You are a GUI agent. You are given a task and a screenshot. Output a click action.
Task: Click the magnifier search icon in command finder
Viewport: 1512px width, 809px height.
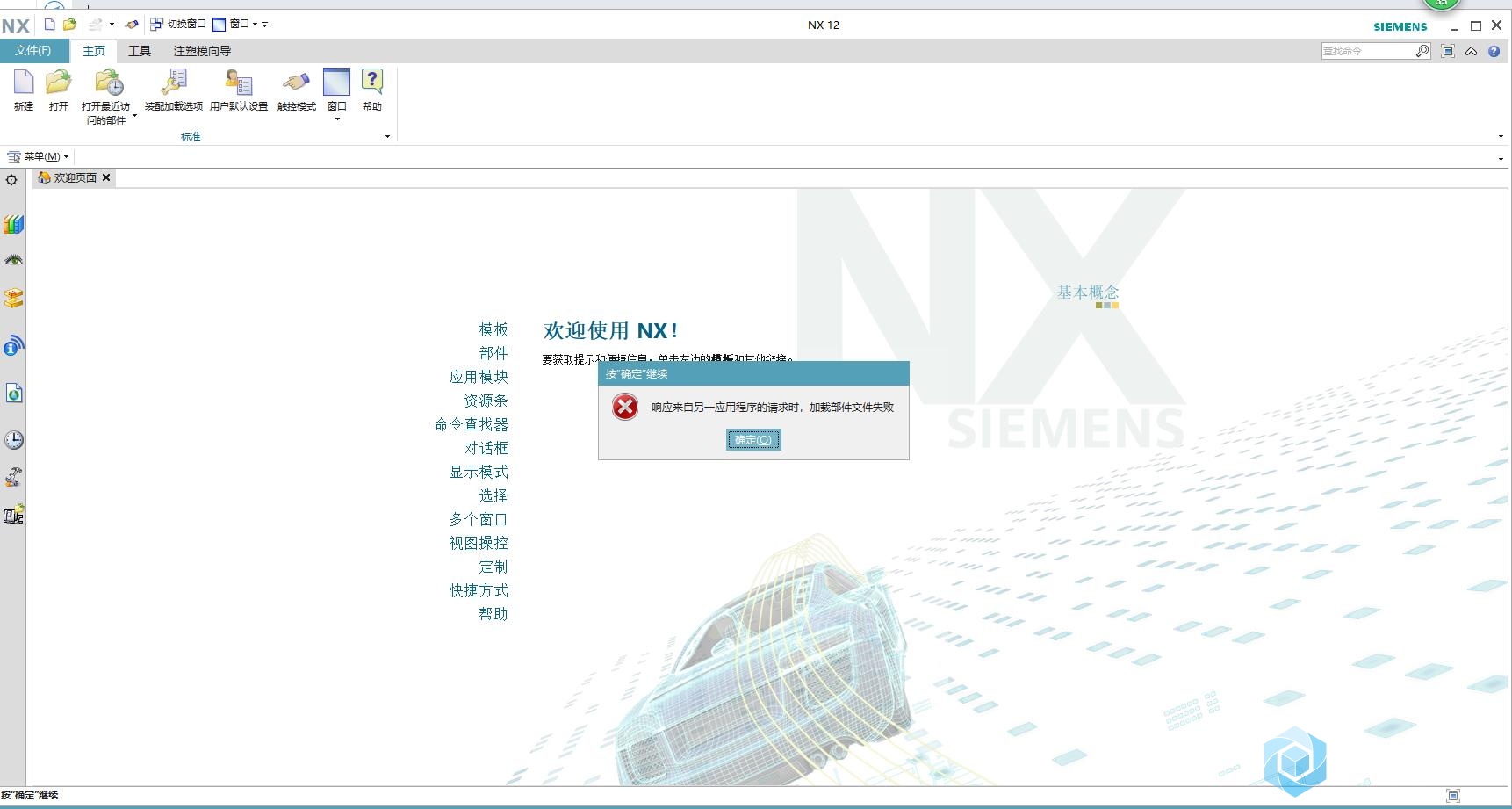pyautogui.click(x=1422, y=52)
